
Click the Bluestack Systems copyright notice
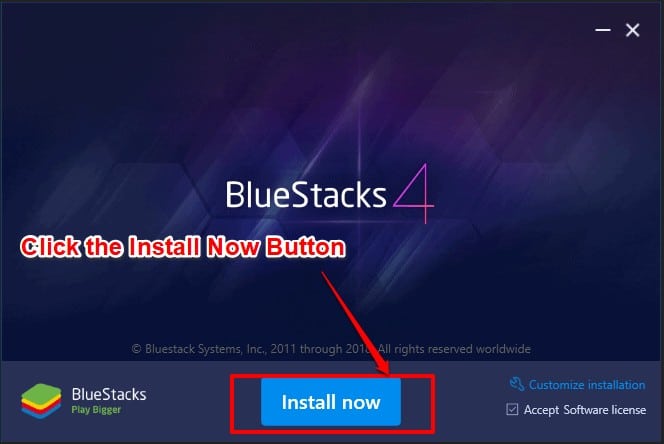tap(331, 349)
